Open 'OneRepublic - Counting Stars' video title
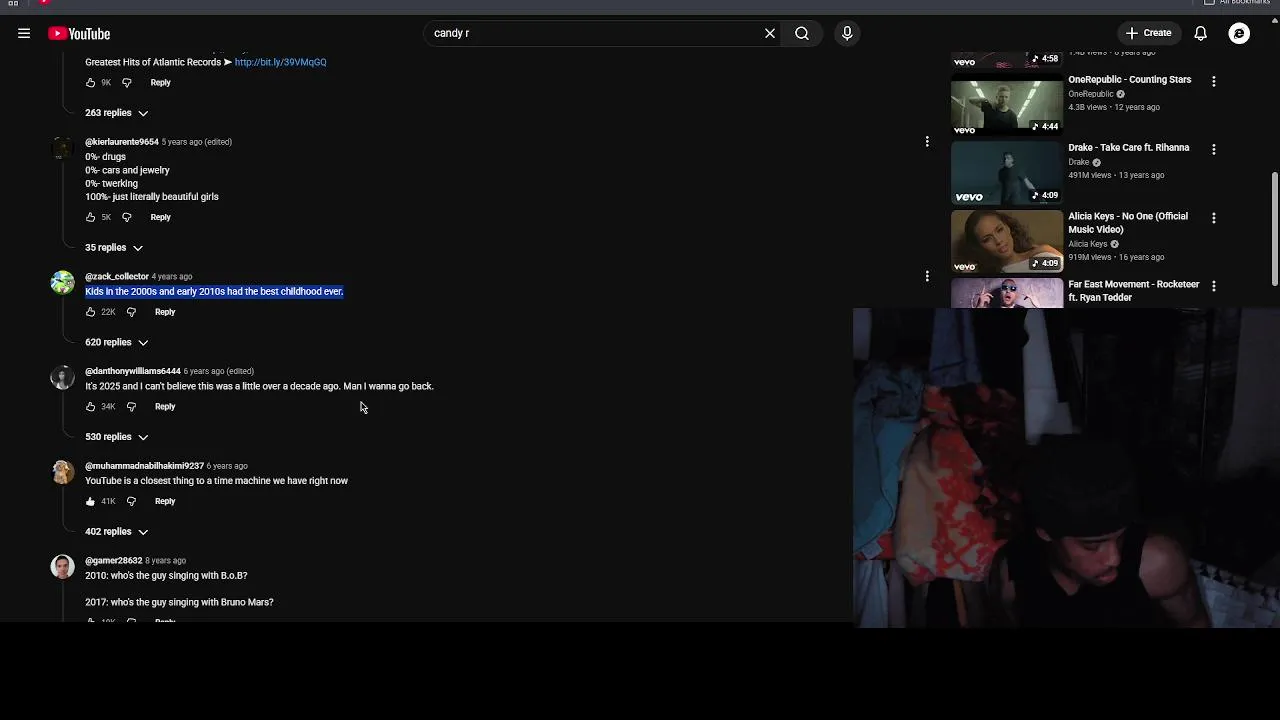 click(1130, 80)
